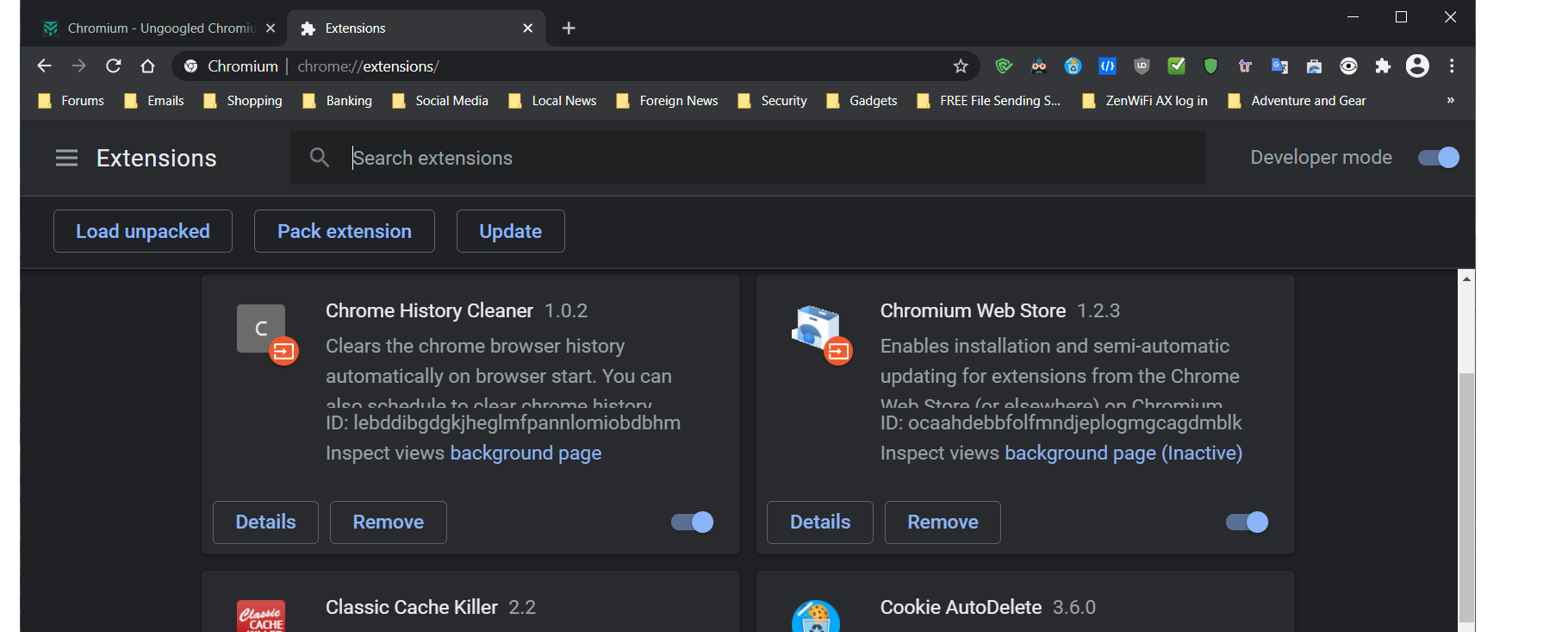Open the Extensions hamburger main menu
This screenshot has height=632, width=1568.
[66, 158]
